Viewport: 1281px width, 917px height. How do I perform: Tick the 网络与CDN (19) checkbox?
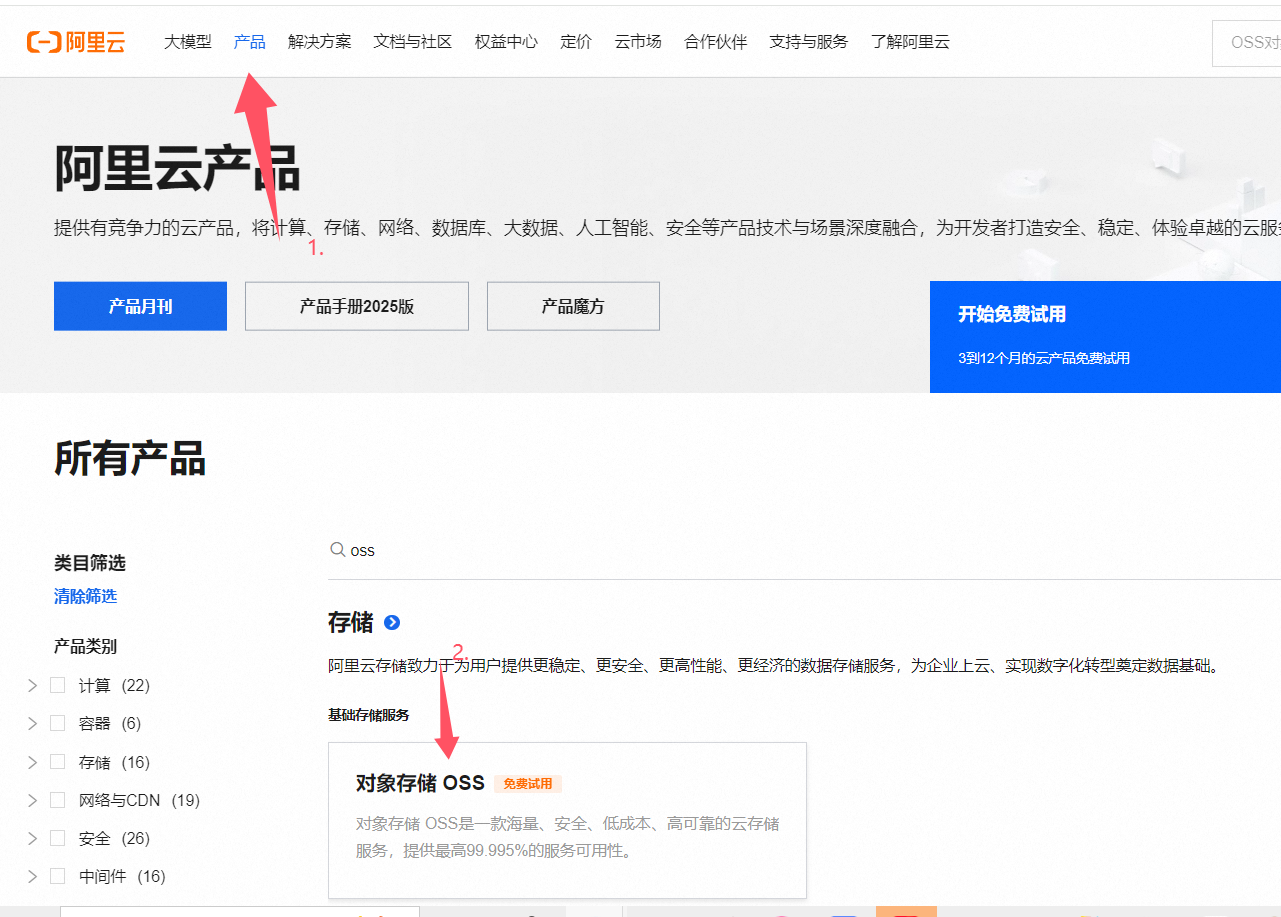tap(58, 800)
